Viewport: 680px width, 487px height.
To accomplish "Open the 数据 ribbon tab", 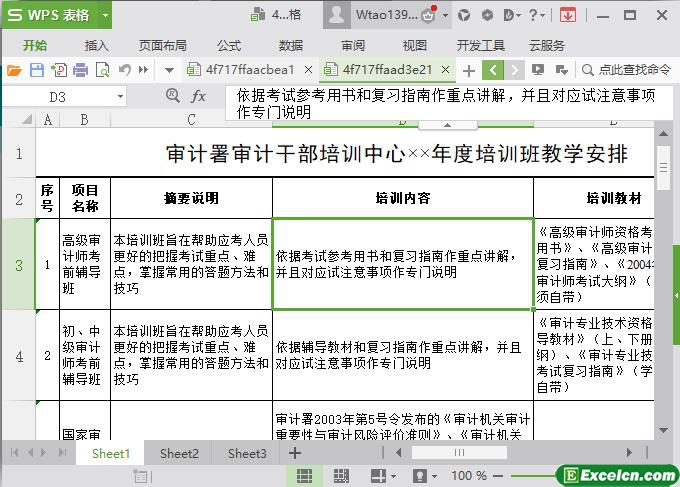I will pyautogui.click(x=291, y=46).
